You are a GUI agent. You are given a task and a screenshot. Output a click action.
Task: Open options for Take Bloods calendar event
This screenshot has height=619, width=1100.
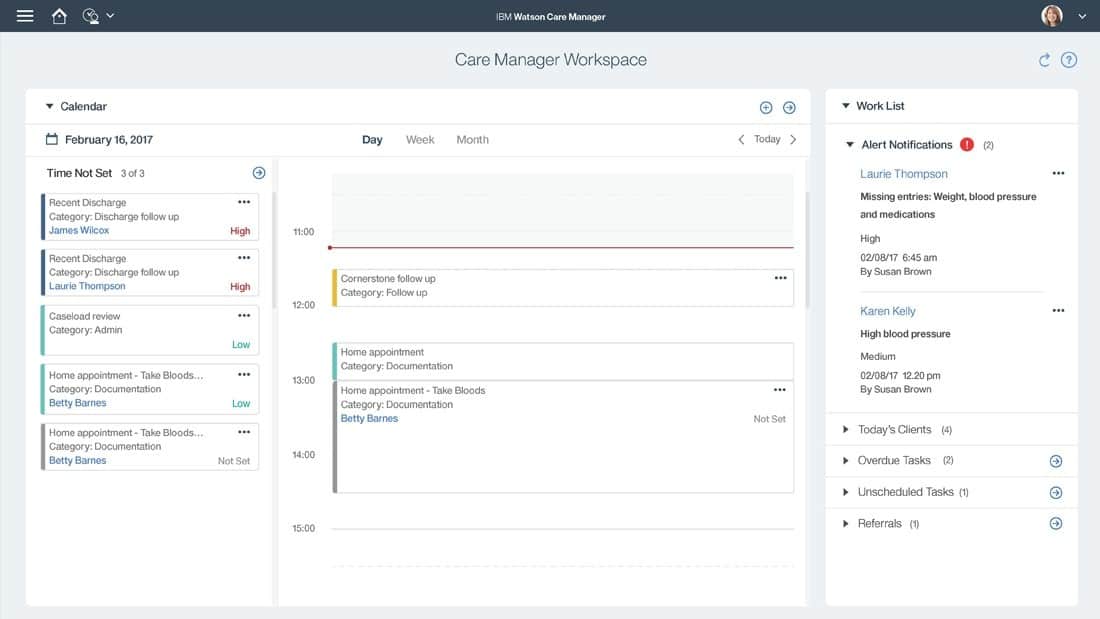tap(780, 390)
